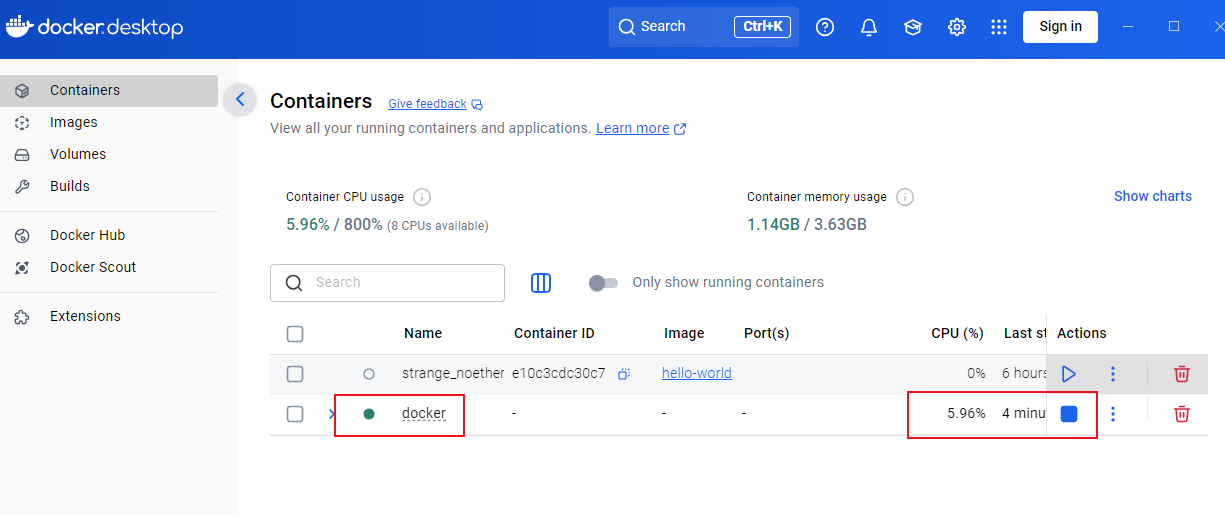Open Containers in the sidebar
Viewport: 1225px width, 515px height.
(109, 90)
